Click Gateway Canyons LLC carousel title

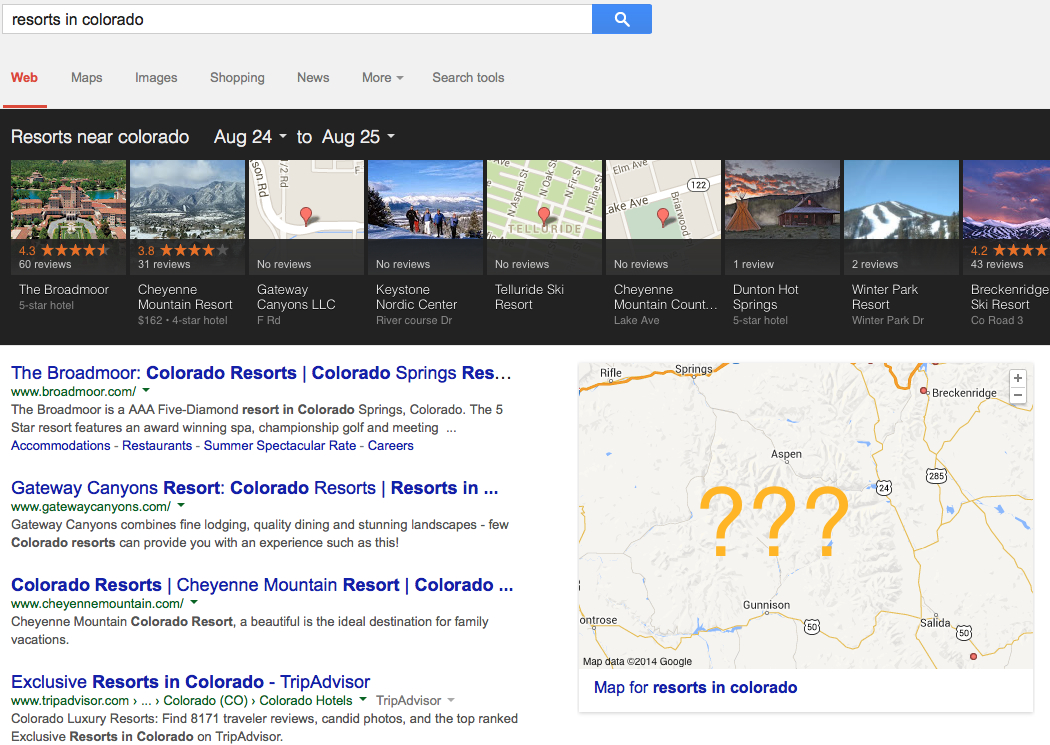click(296, 297)
